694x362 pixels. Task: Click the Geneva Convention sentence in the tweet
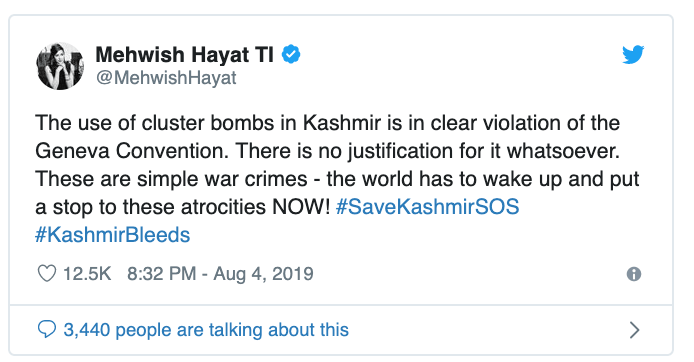(328, 151)
